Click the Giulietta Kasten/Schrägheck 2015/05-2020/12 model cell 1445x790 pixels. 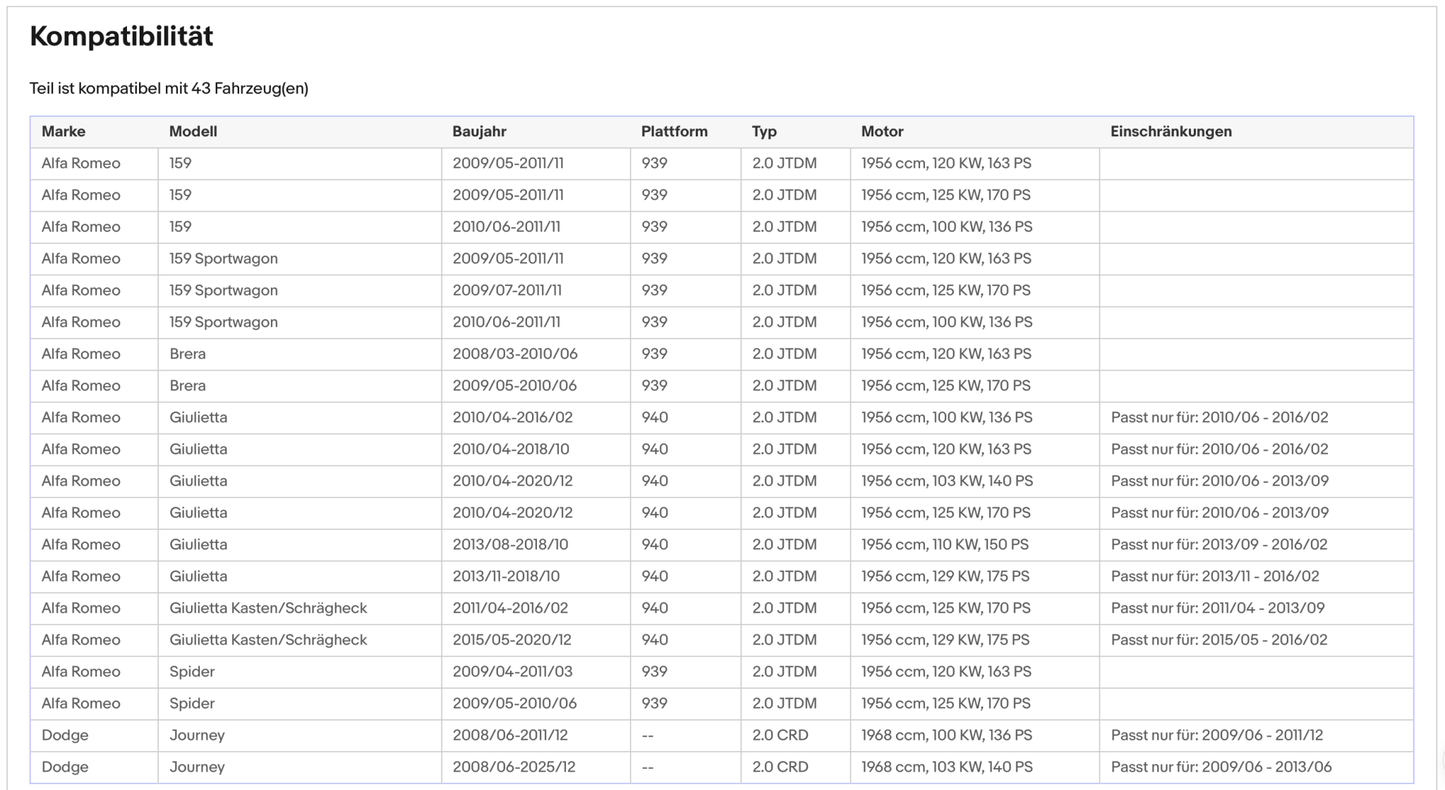pyautogui.click(x=300, y=640)
